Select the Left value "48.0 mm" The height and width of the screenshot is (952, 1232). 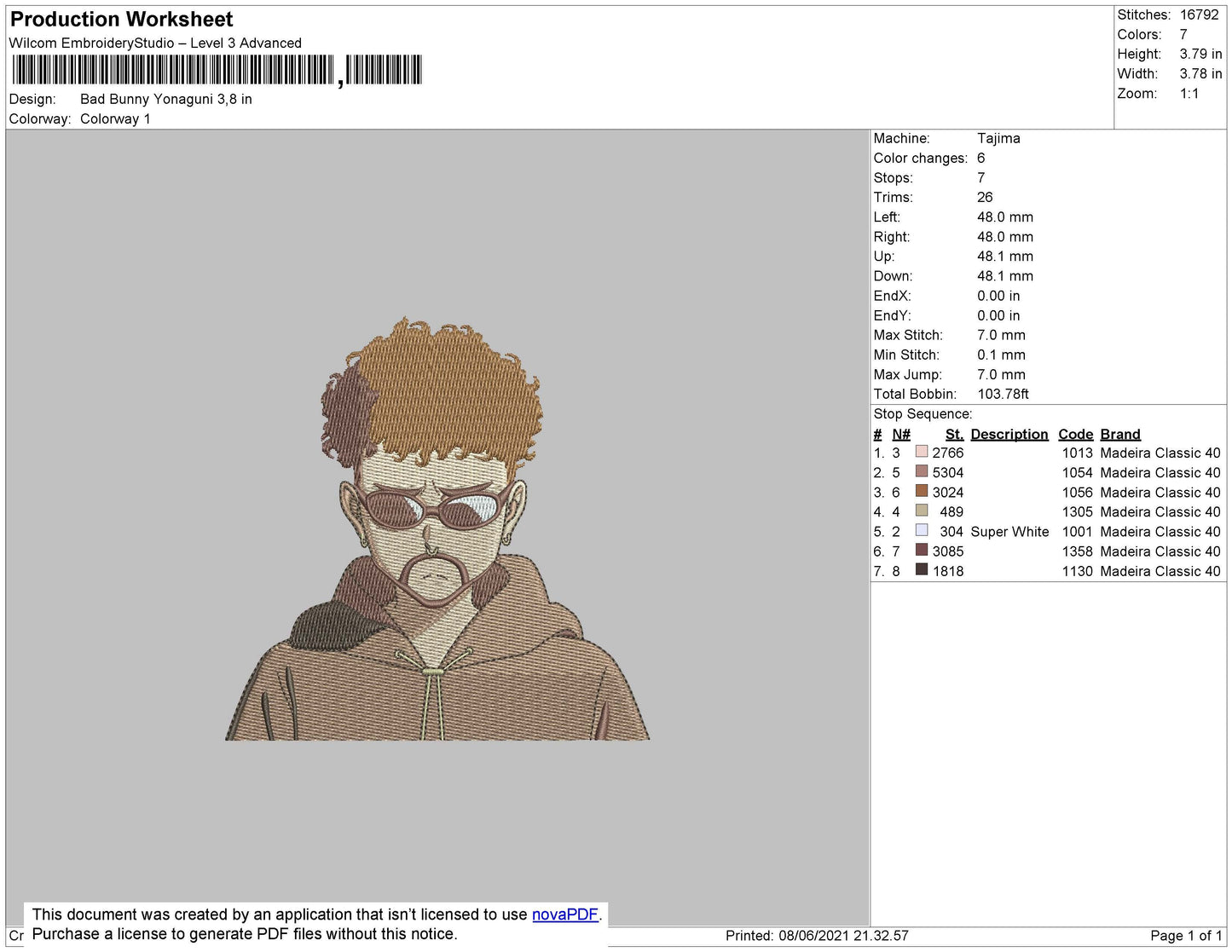[1005, 216]
